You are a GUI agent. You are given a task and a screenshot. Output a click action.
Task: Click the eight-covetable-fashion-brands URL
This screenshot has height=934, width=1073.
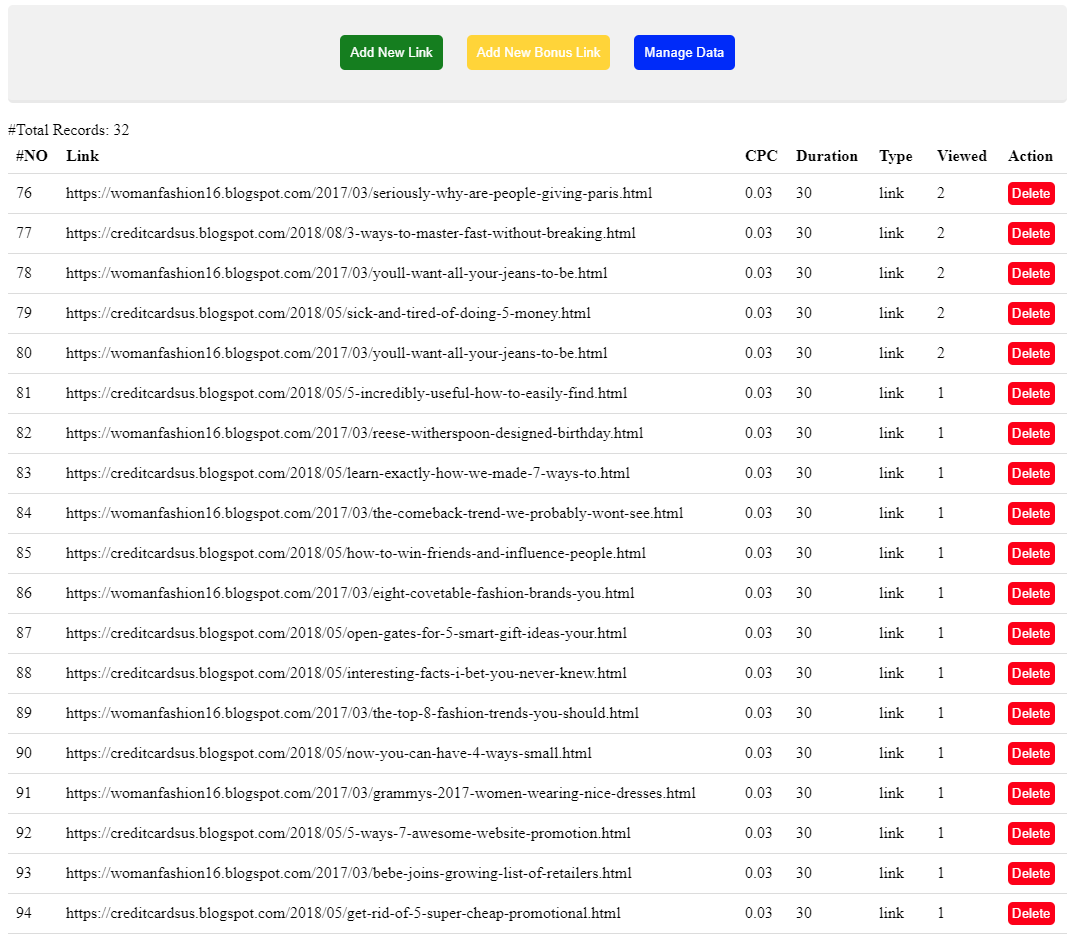click(x=350, y=593)
